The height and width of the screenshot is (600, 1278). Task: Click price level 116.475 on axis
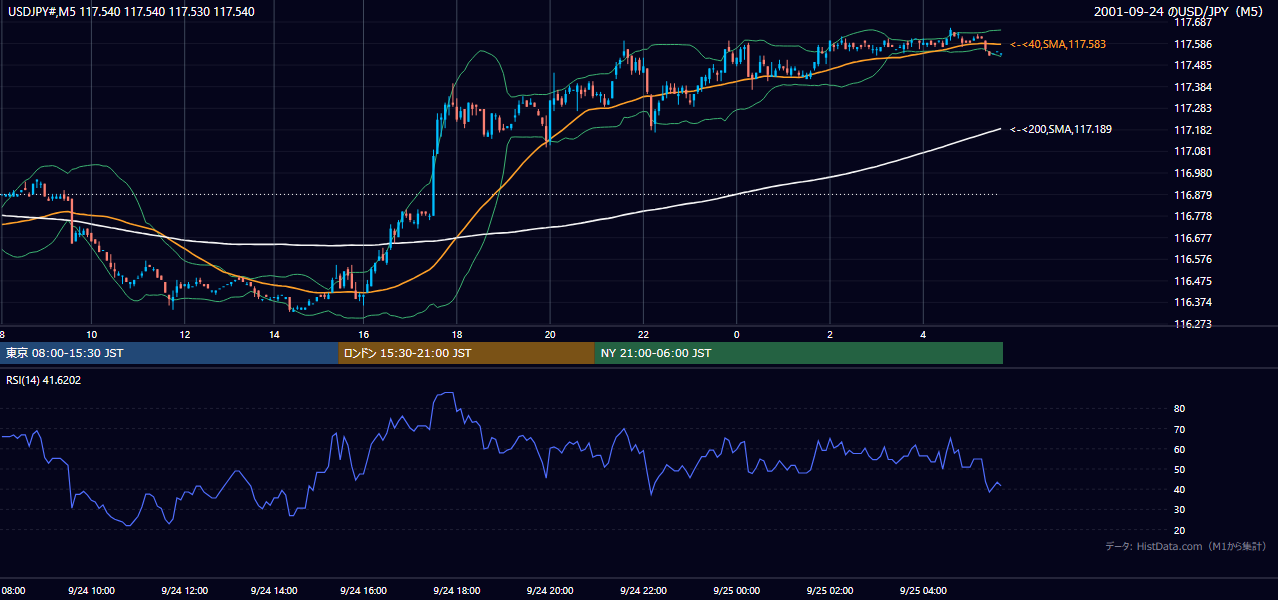tap(1191, 281)
